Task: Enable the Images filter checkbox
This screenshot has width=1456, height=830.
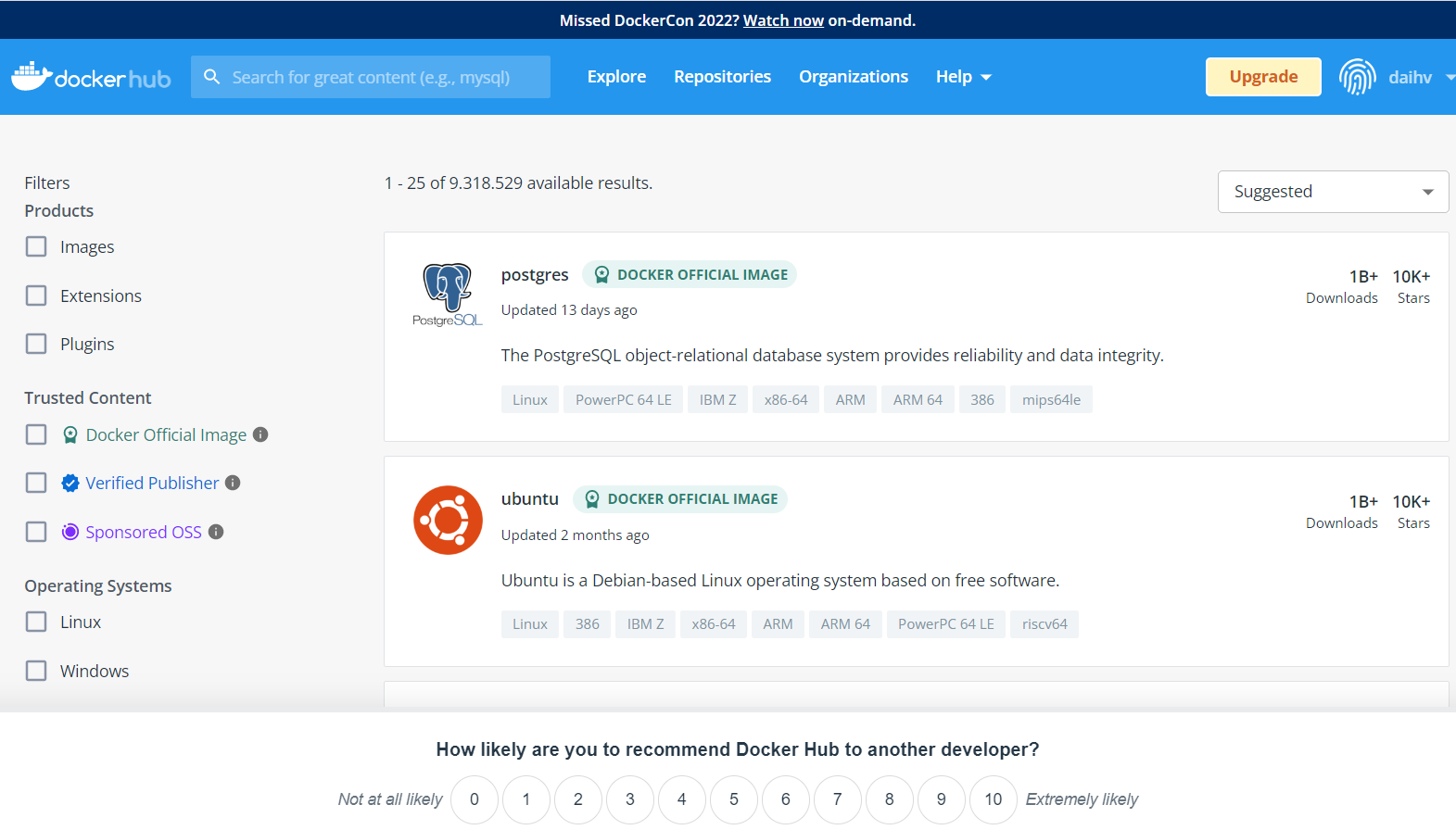Action: [36, 246]
